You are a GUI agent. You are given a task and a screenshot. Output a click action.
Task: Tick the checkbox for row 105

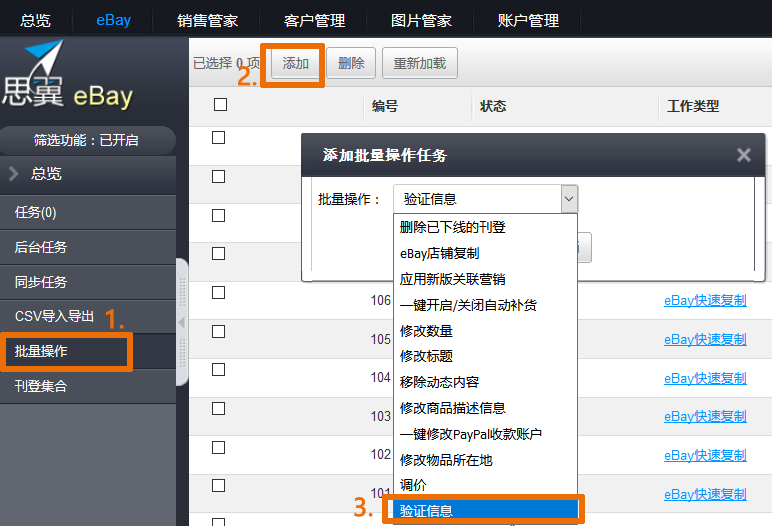coord(219,331)
